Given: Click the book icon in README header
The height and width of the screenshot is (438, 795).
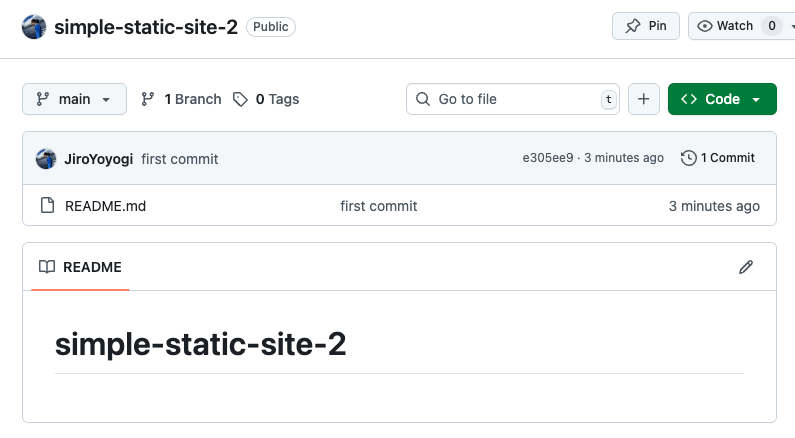Looking at the screenshot, I should 46,267.
